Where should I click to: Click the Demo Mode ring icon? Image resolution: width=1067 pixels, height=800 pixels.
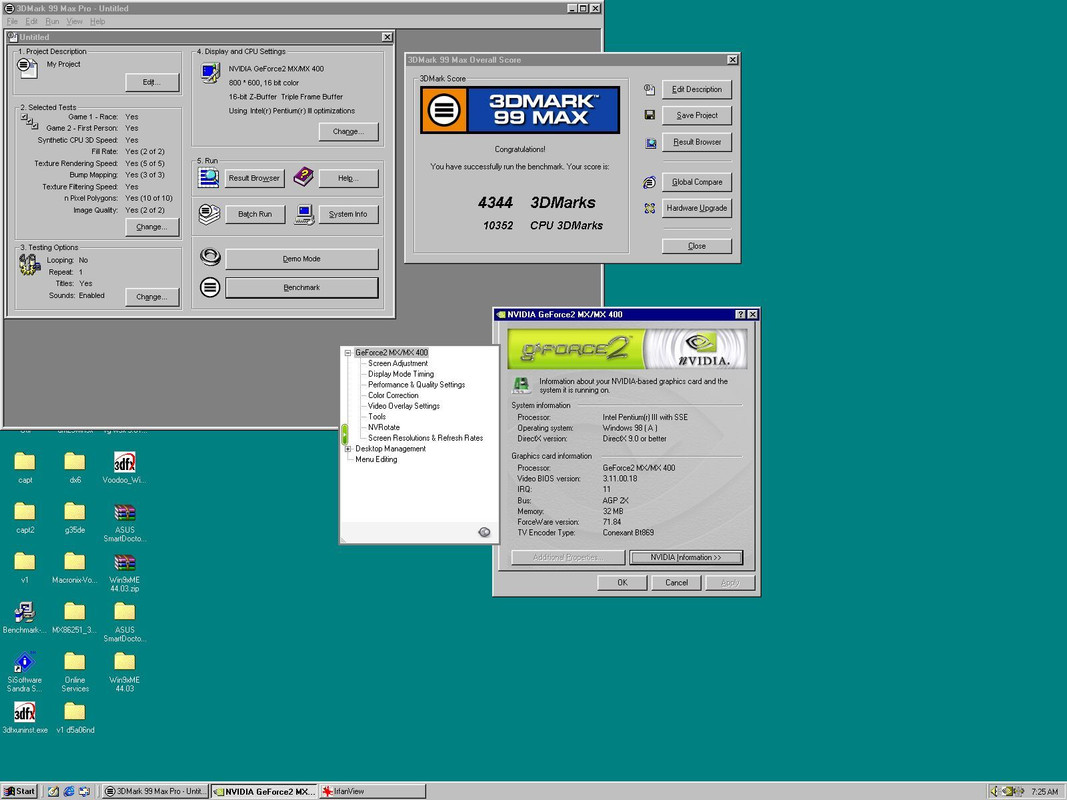point(210,257)
